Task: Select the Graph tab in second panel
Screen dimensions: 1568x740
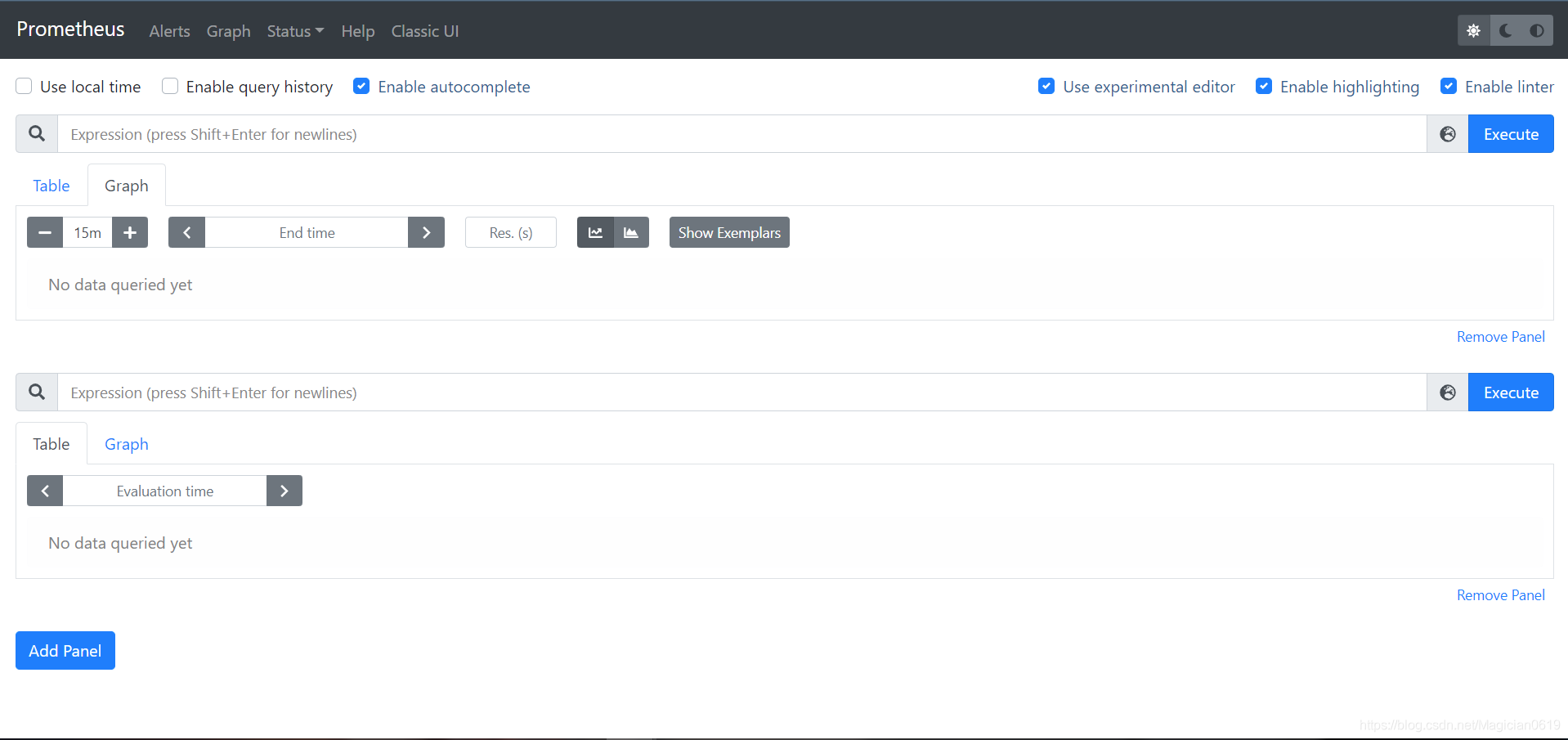Action: click(x=127, y=444)
